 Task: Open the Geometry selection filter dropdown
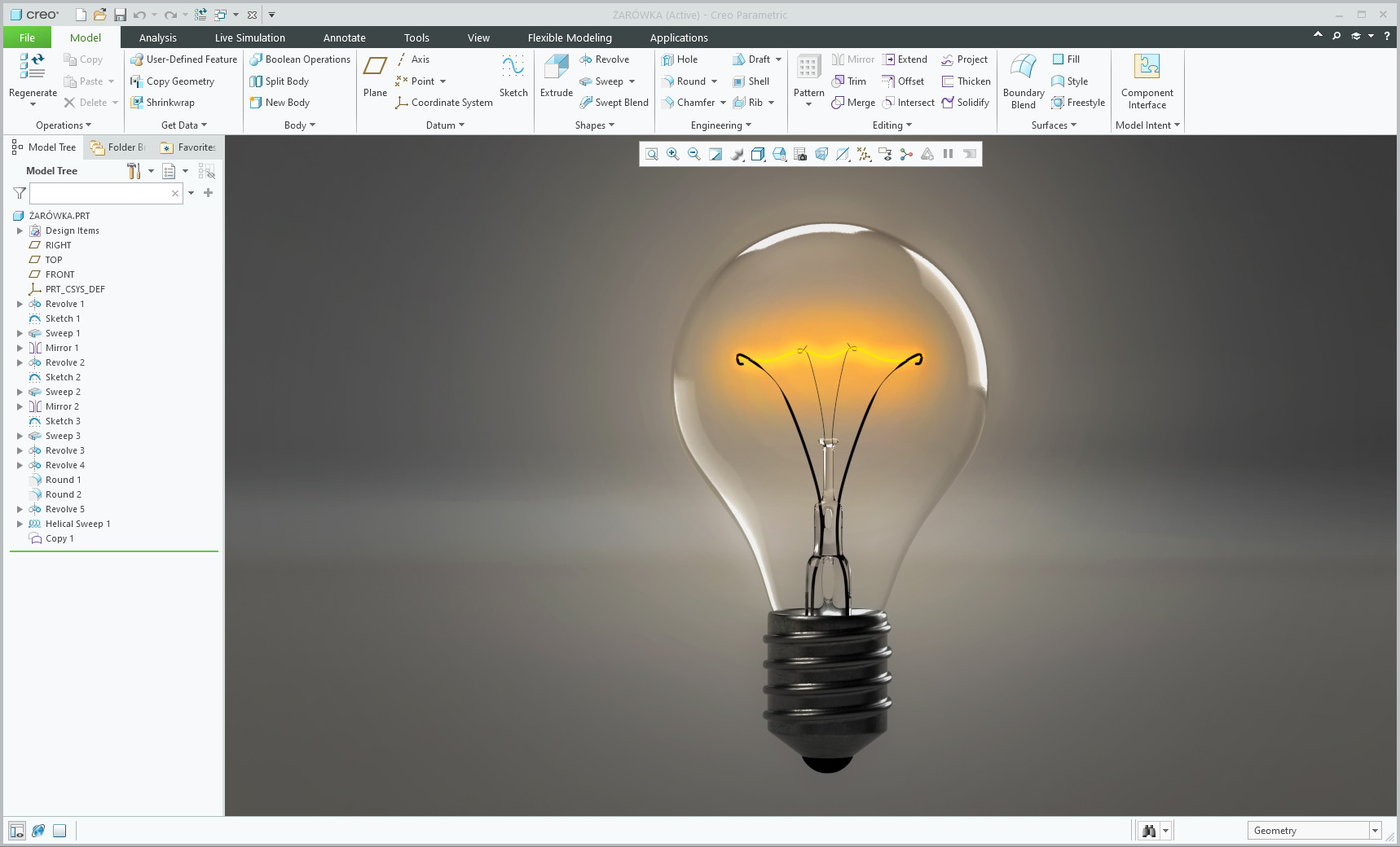click(1375, 831)
